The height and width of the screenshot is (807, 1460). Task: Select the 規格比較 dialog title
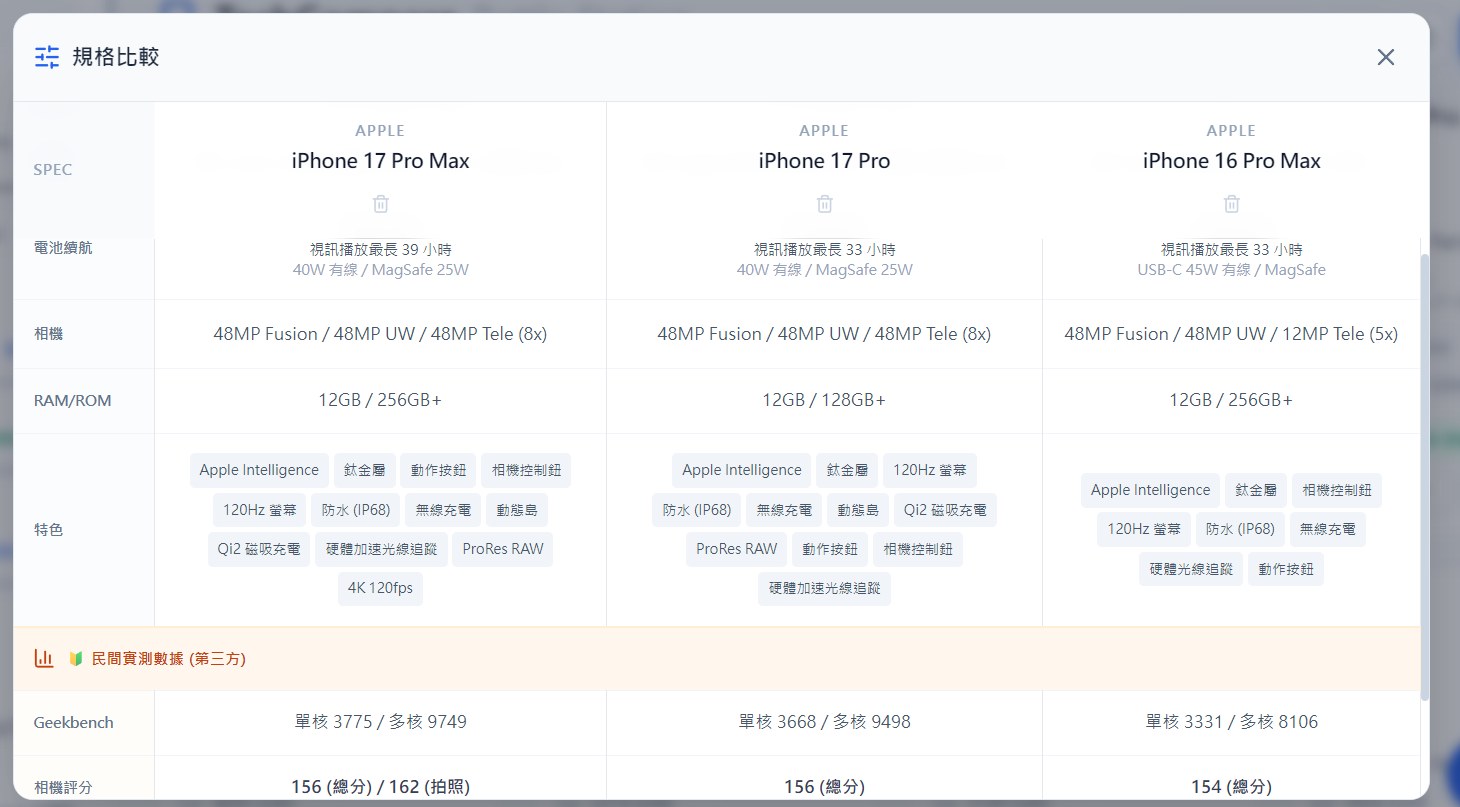pyautogui.click(x=116, y=57)
